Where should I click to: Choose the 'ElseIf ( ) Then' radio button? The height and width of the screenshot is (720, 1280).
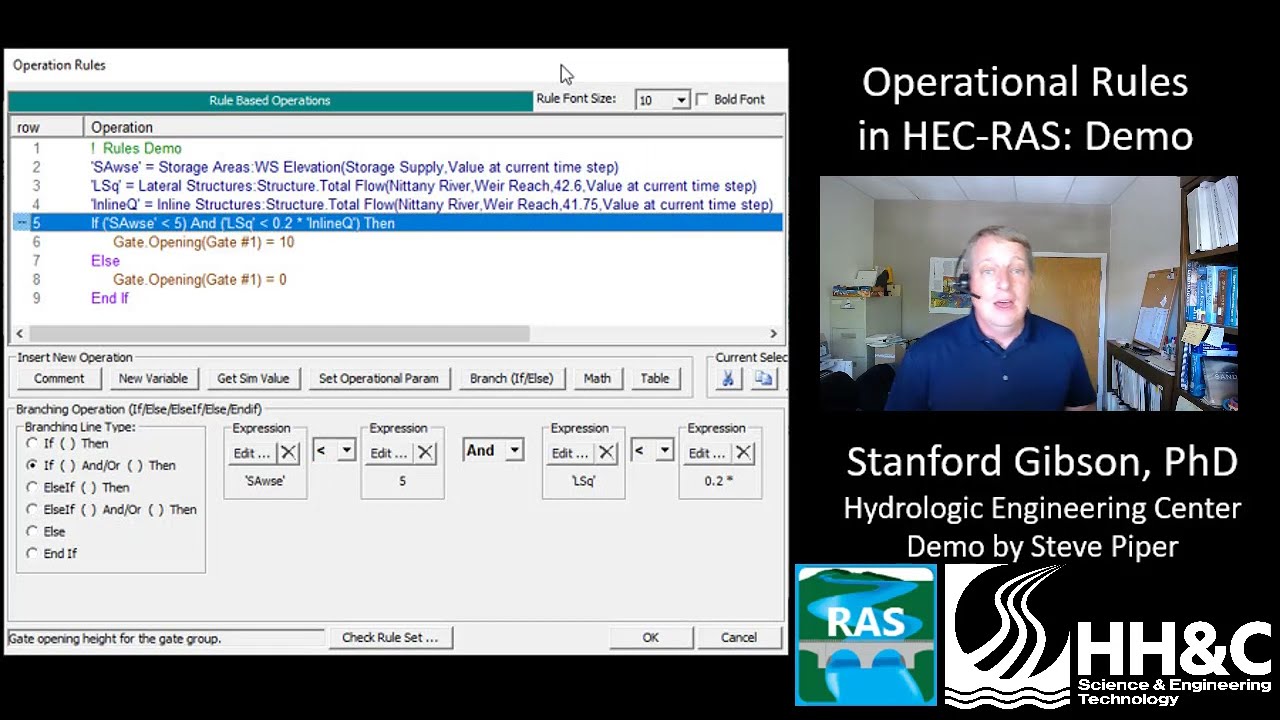[x=33, y=487]
